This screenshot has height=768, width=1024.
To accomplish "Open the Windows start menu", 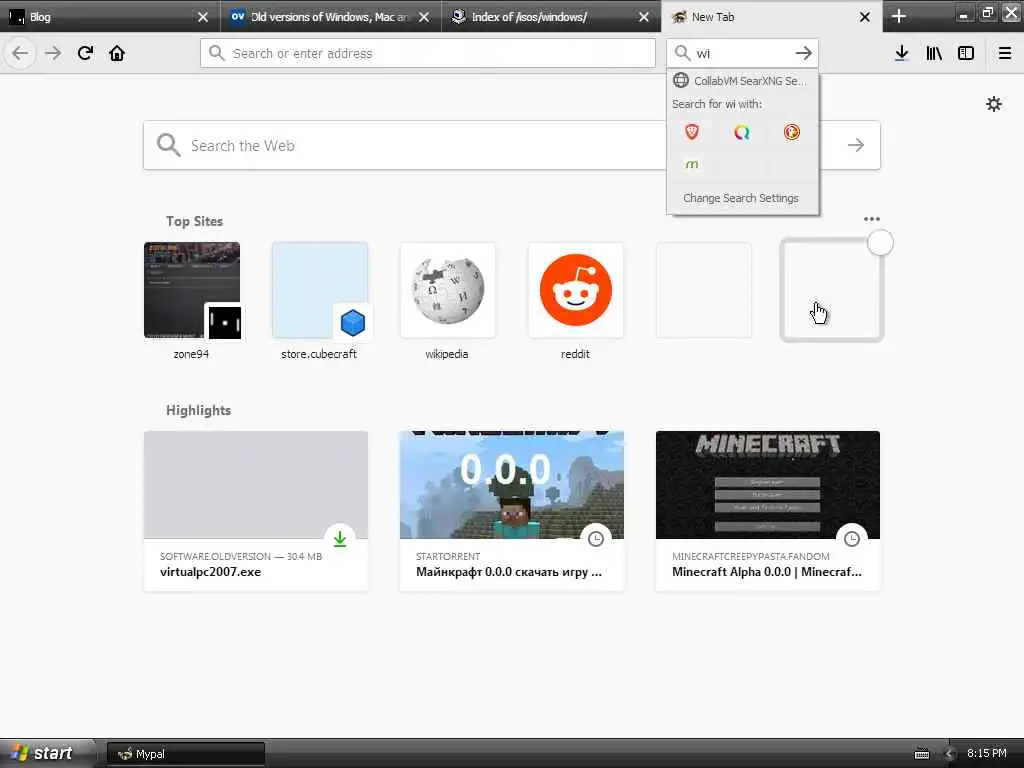I will 46,754.
